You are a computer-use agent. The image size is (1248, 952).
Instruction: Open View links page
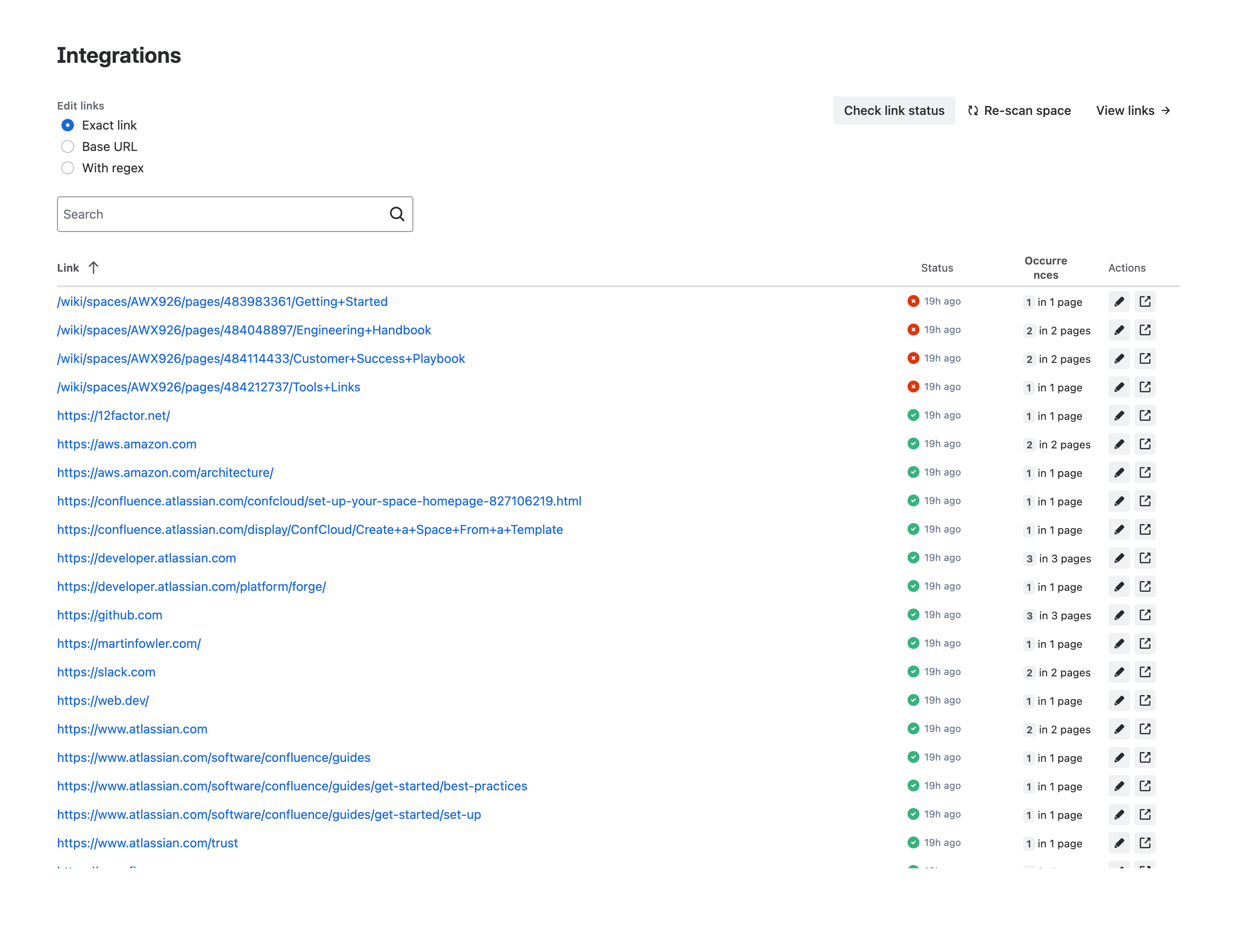click(1133, 110)
